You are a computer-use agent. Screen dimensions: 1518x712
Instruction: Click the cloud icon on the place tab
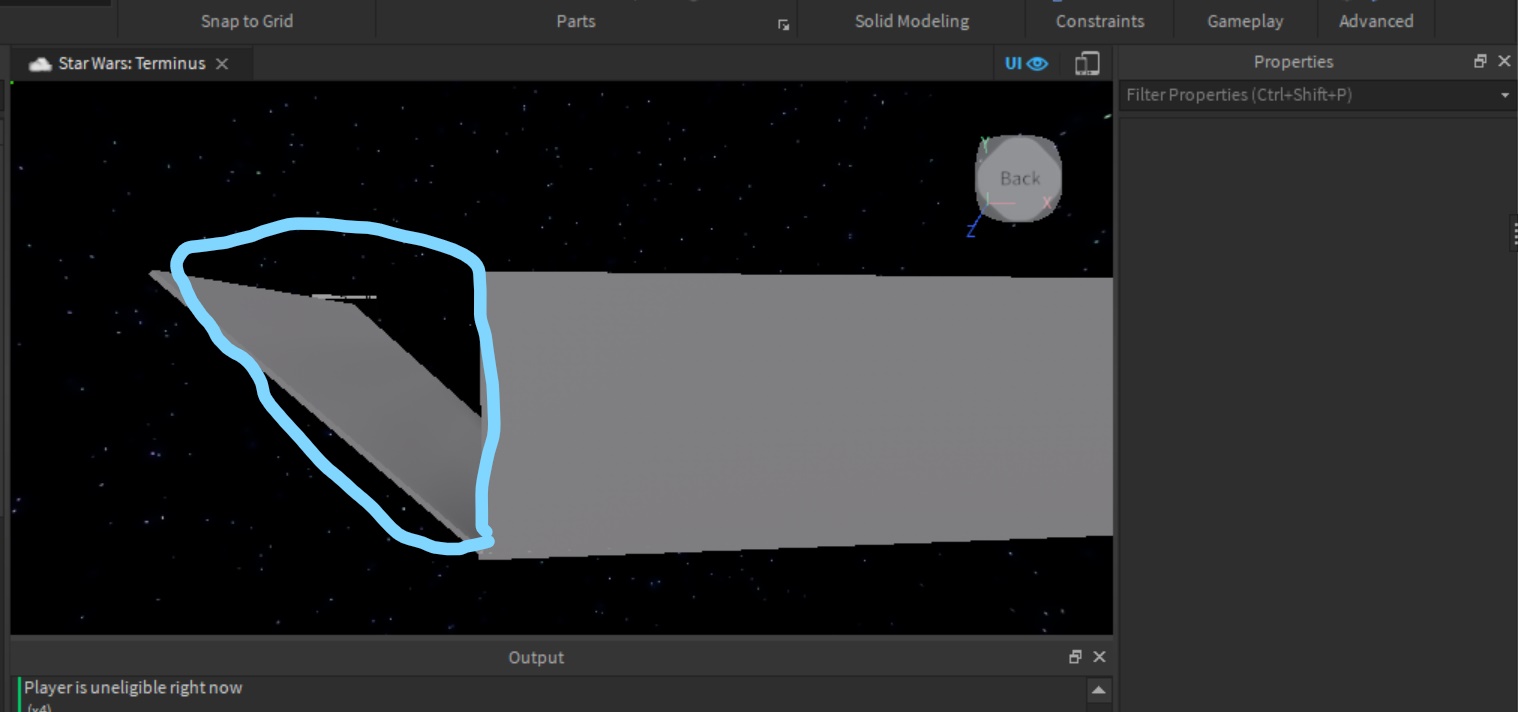click(x=40, y=64)
